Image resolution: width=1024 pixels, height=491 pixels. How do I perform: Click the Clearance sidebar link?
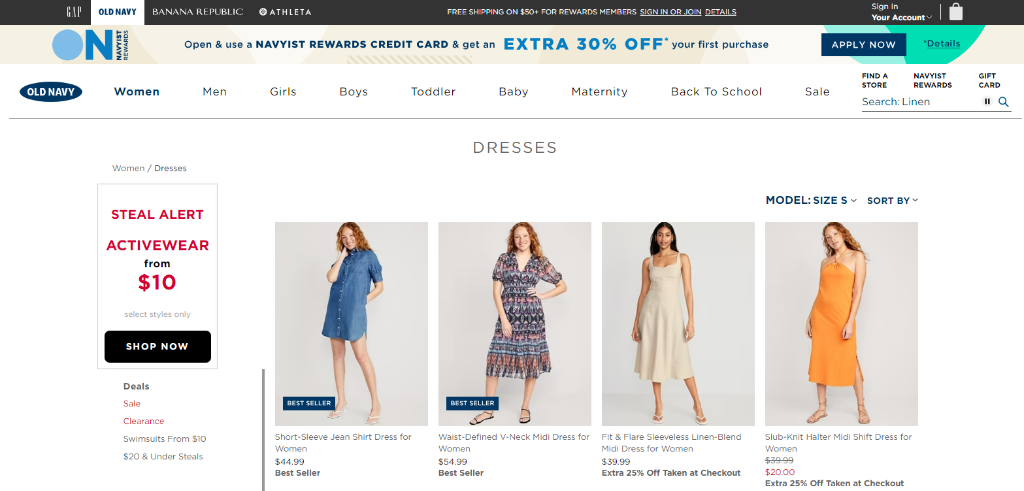[x=144, y=421]
